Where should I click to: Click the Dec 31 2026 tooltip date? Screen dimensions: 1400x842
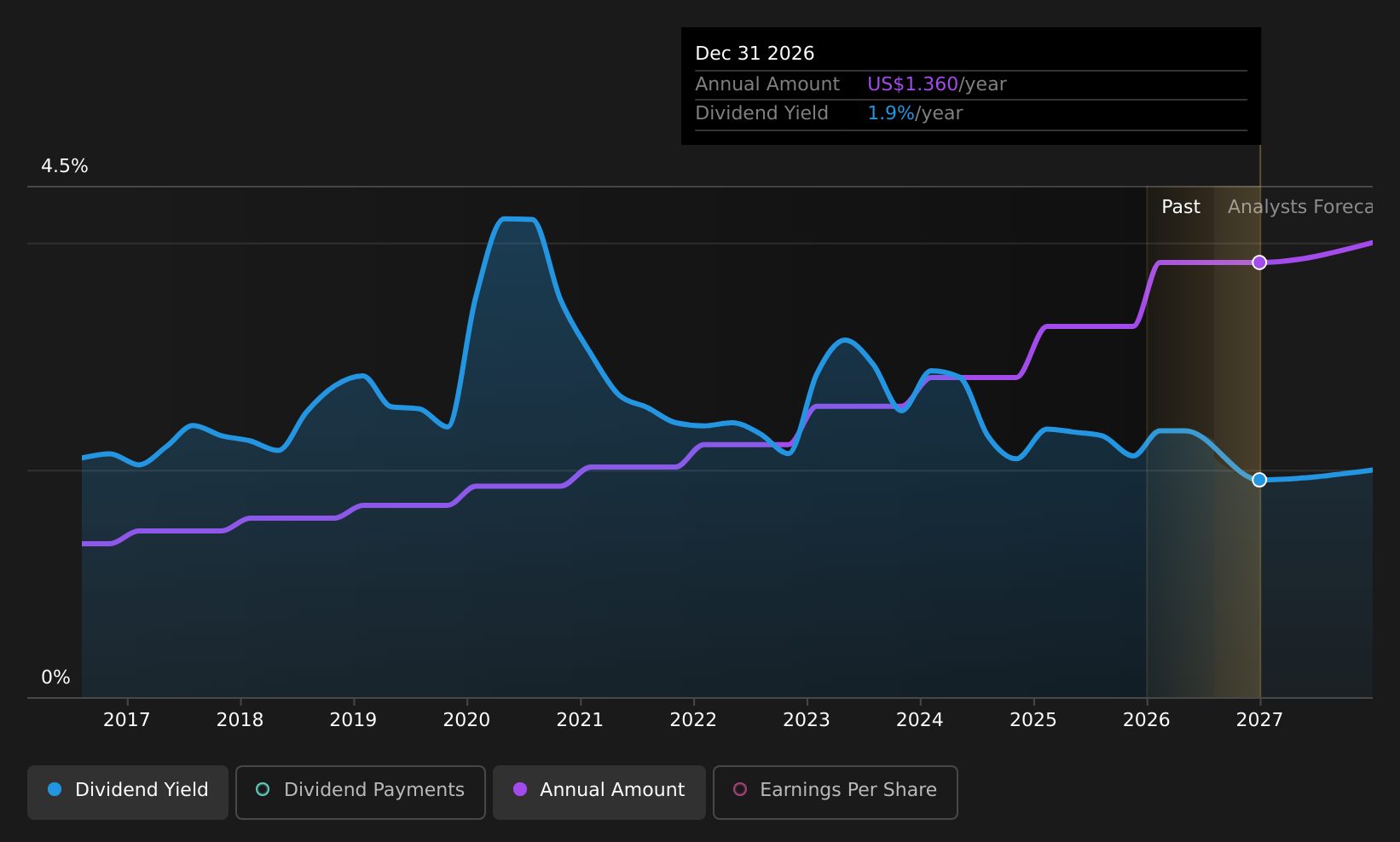pyautogui.click(x=755, y=54)
